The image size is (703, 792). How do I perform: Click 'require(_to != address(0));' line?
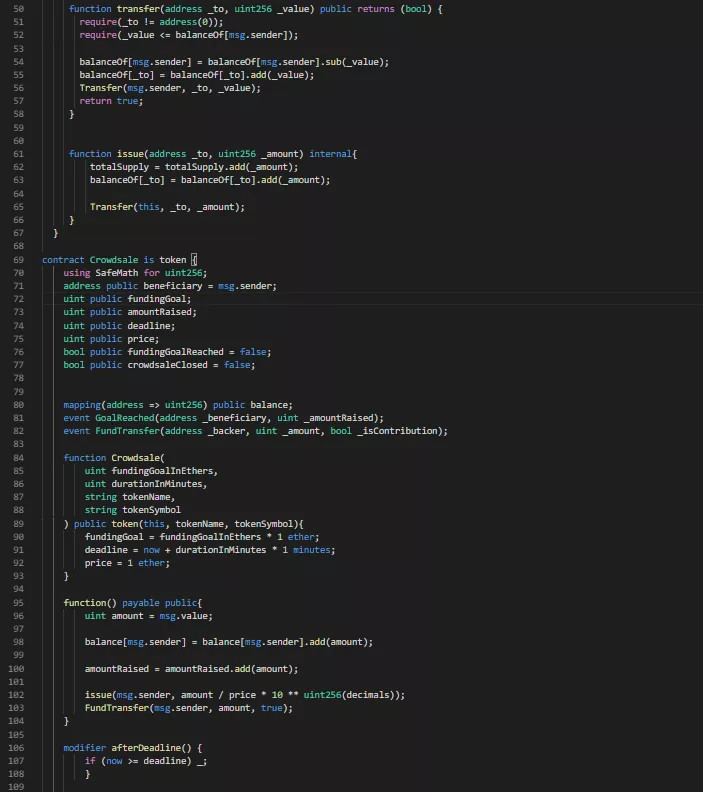coord(151,22)
